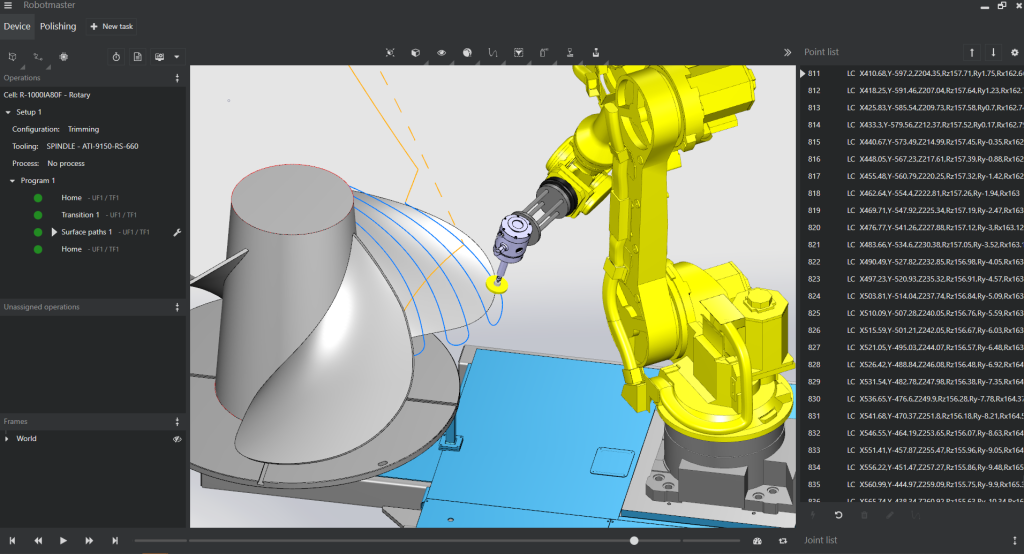Viewport: 1024px width, 554px height.
Task: Open the hamburger menu beside Robotmaster
Action: click(x=8, y=6)
